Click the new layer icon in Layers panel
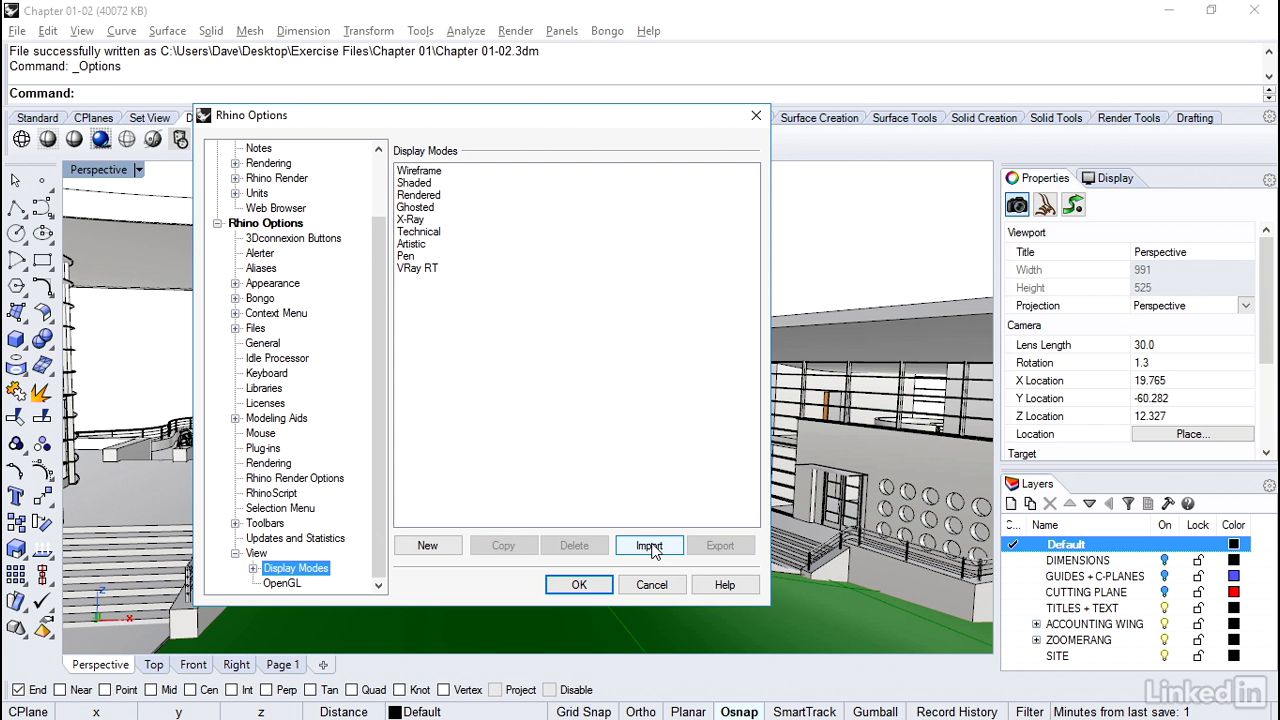Image resolution: width=1280 pixels, height=720 pixels. tap(1011, 504)
